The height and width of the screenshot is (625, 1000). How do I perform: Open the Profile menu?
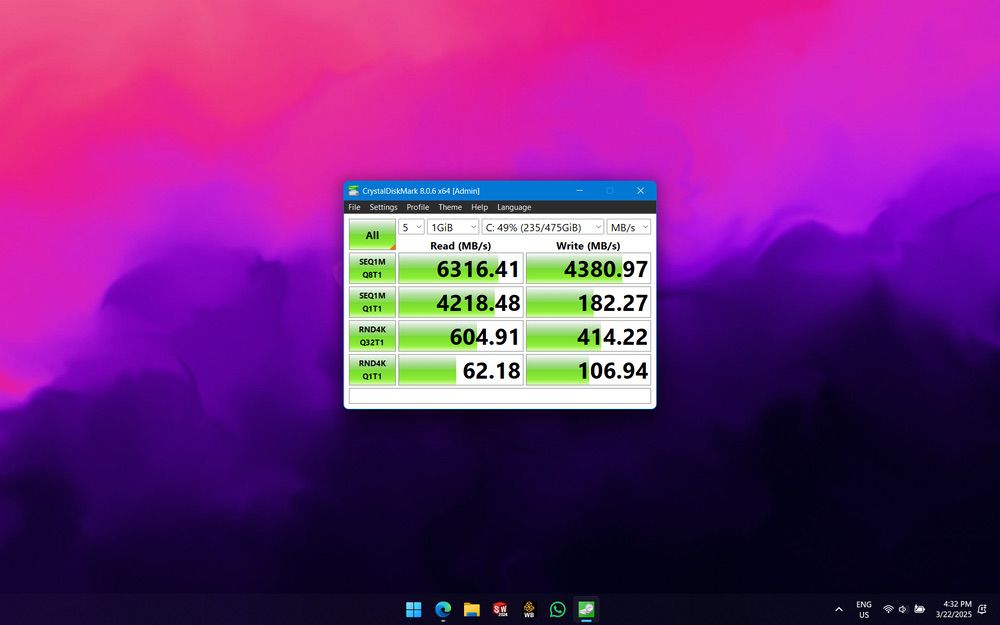click(418, 207)
